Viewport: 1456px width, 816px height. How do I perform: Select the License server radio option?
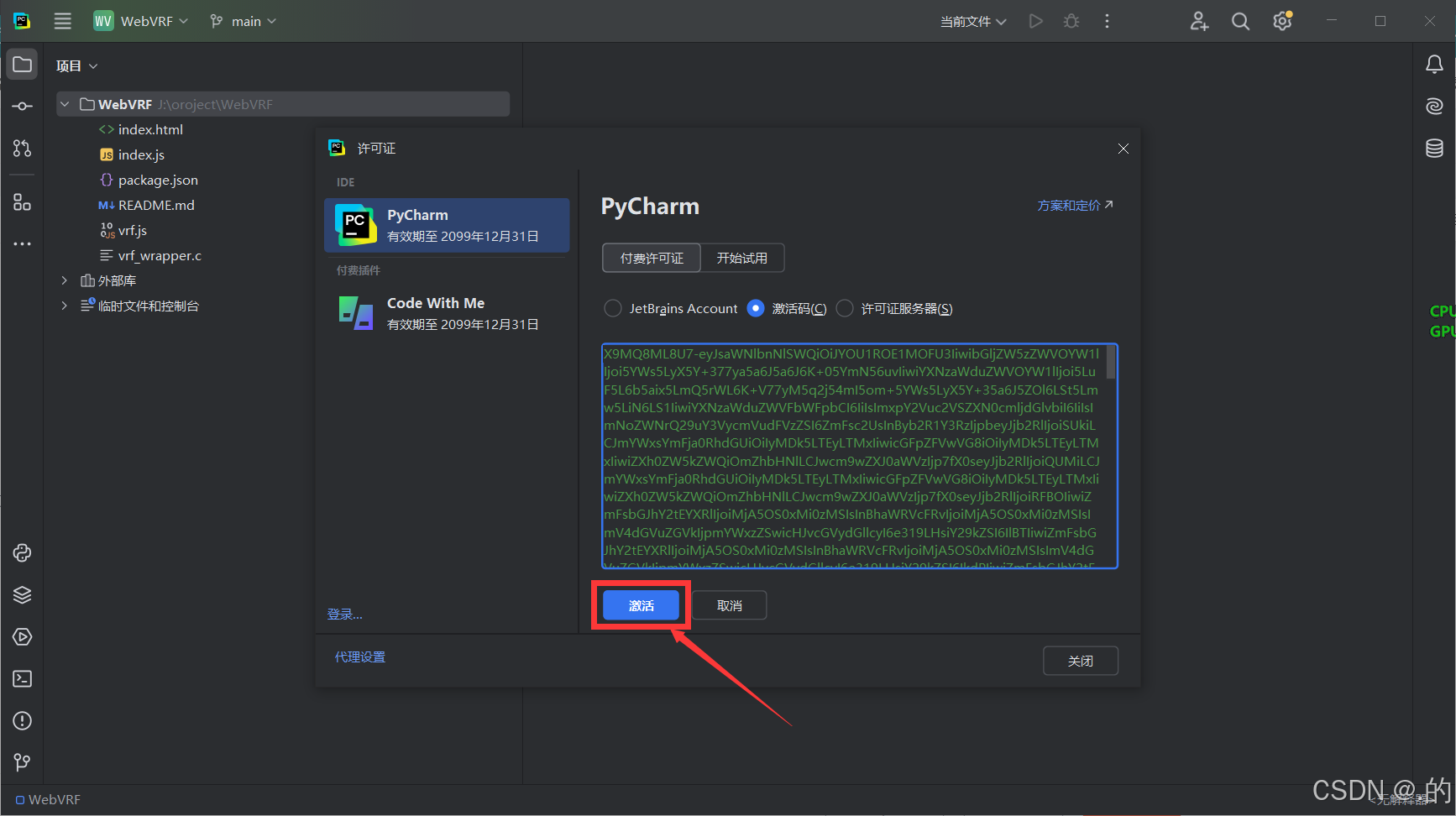[894, 308]
